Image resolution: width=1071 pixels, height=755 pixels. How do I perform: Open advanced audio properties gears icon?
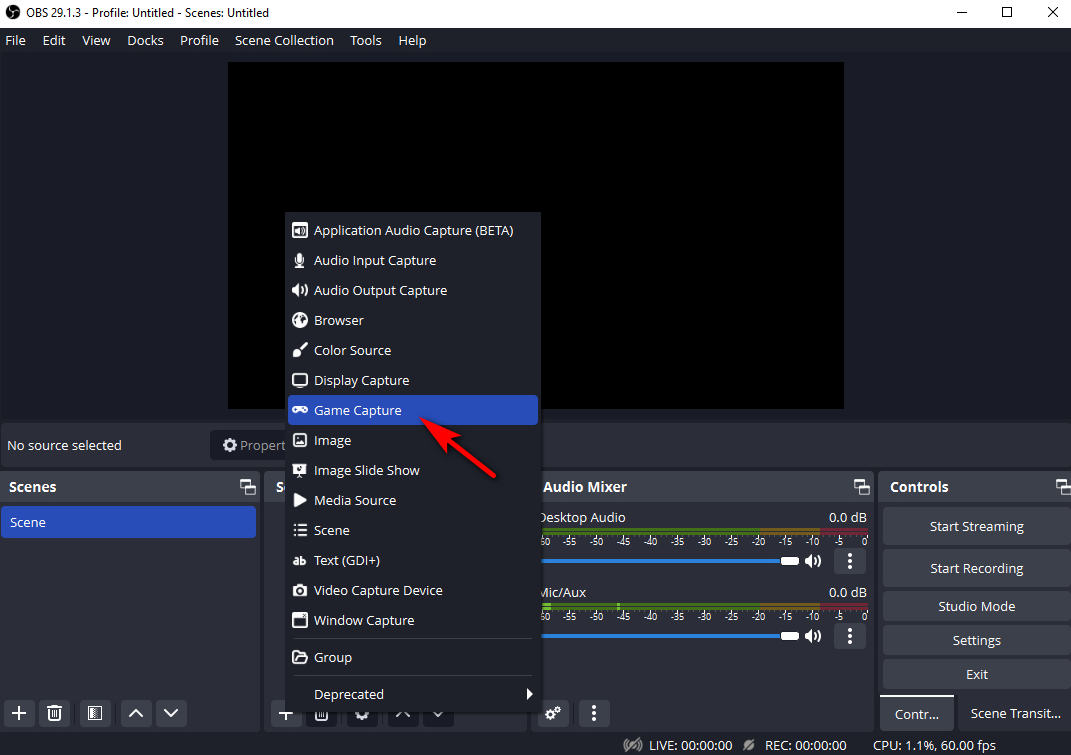click(553, 713)
